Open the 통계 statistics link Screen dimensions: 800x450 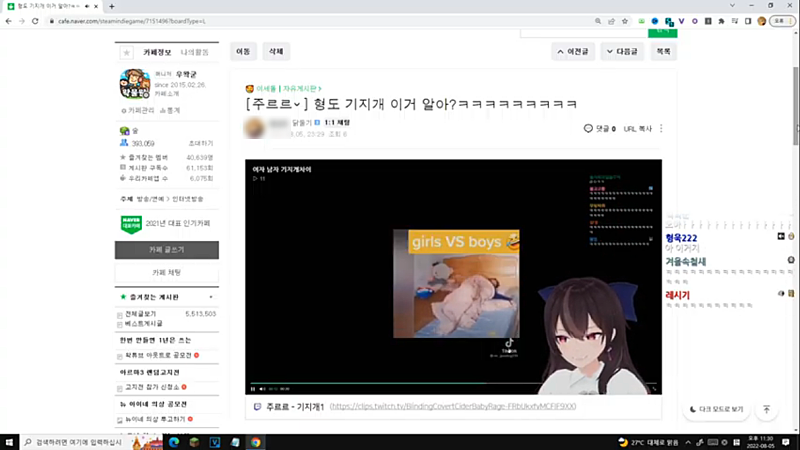[x=170, y=110]
